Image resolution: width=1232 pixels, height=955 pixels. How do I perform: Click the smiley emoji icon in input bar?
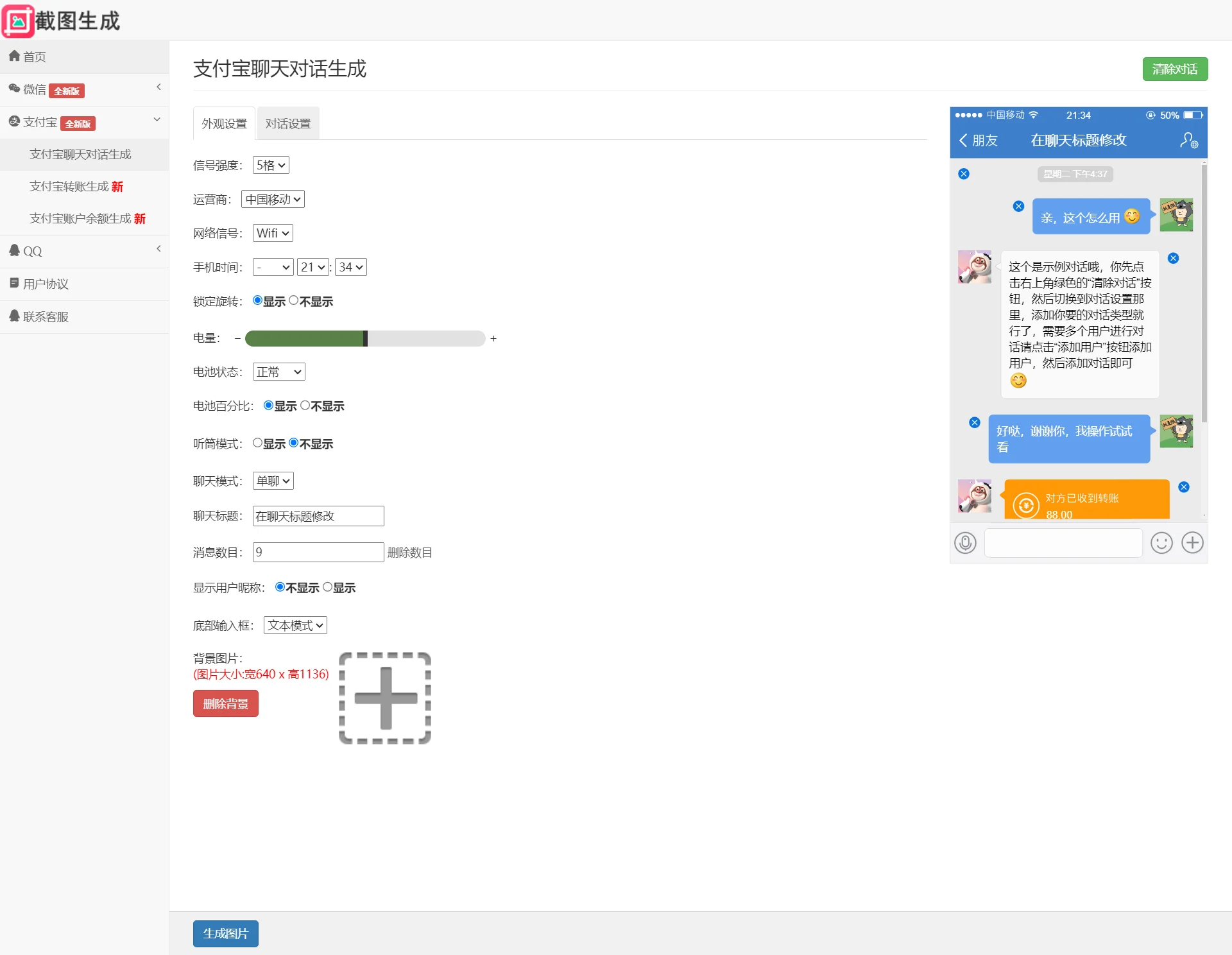1161,543
